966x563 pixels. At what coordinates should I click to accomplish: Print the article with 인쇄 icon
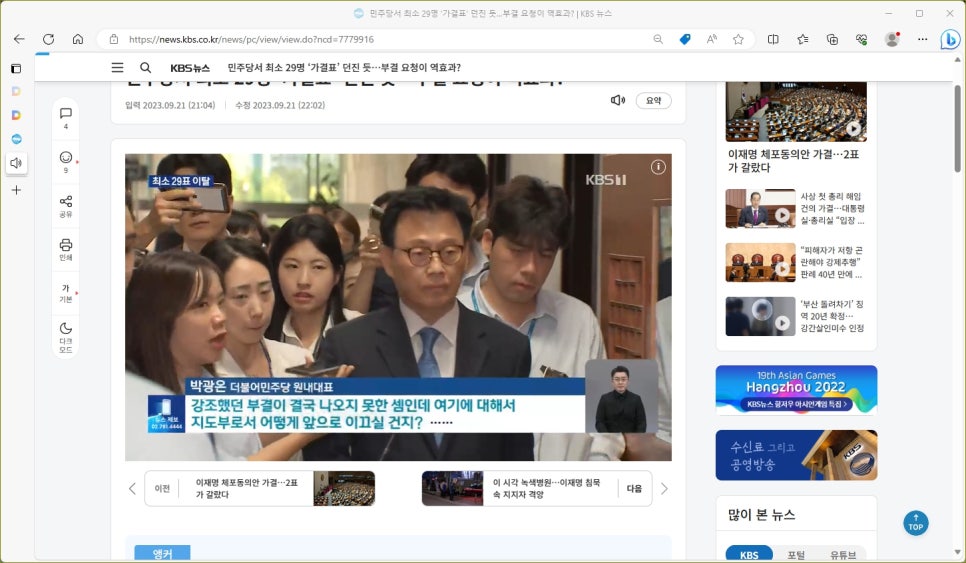pos(66,249)
